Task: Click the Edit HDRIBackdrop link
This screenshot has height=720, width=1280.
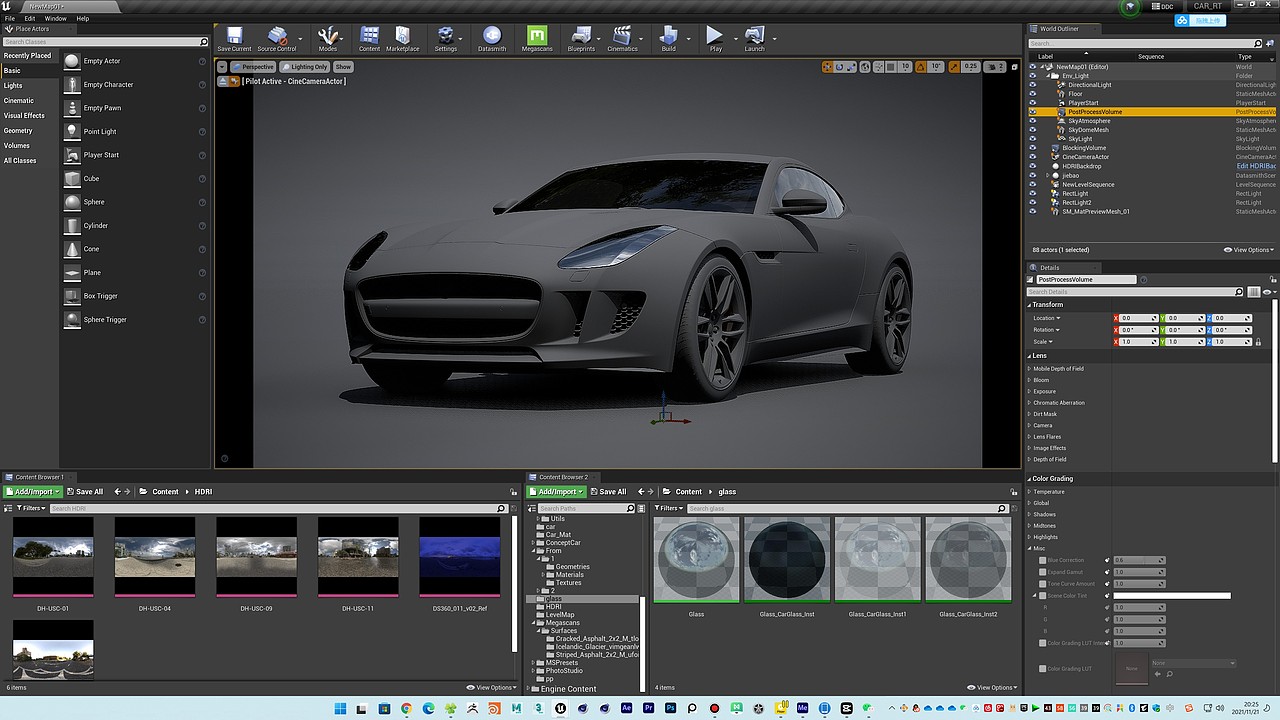Action: point(1256,166)
